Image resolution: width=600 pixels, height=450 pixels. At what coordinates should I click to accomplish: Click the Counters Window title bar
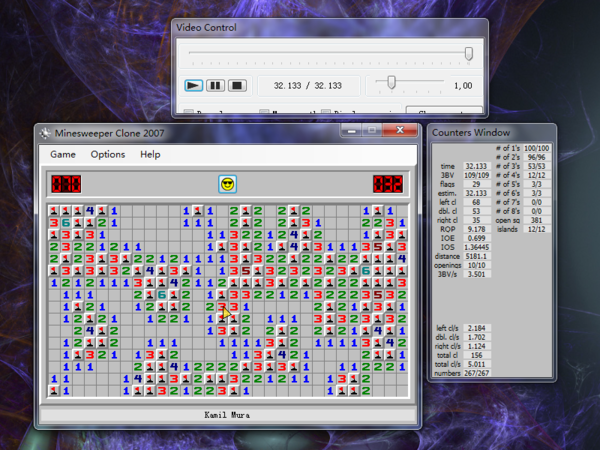coord(470,132)
